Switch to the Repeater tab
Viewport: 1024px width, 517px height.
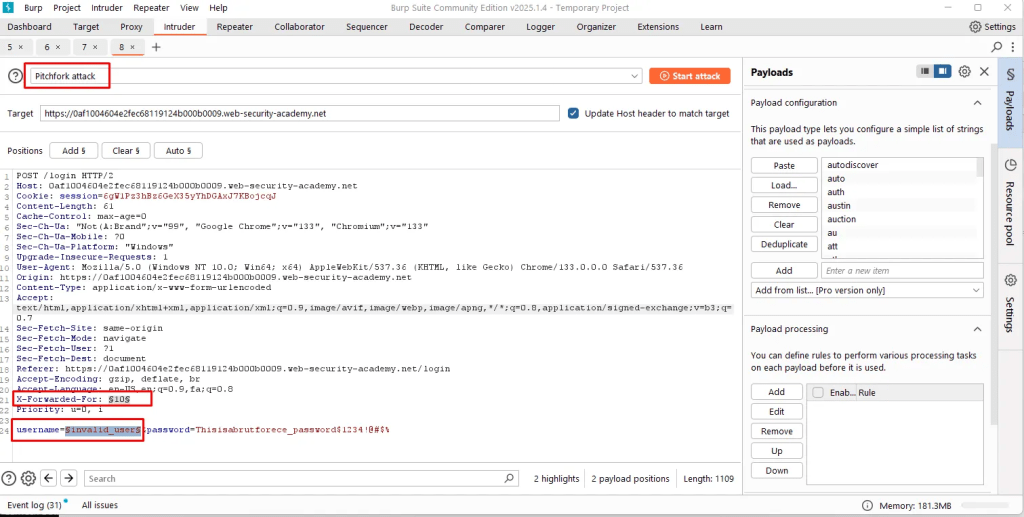coord(235,27)
